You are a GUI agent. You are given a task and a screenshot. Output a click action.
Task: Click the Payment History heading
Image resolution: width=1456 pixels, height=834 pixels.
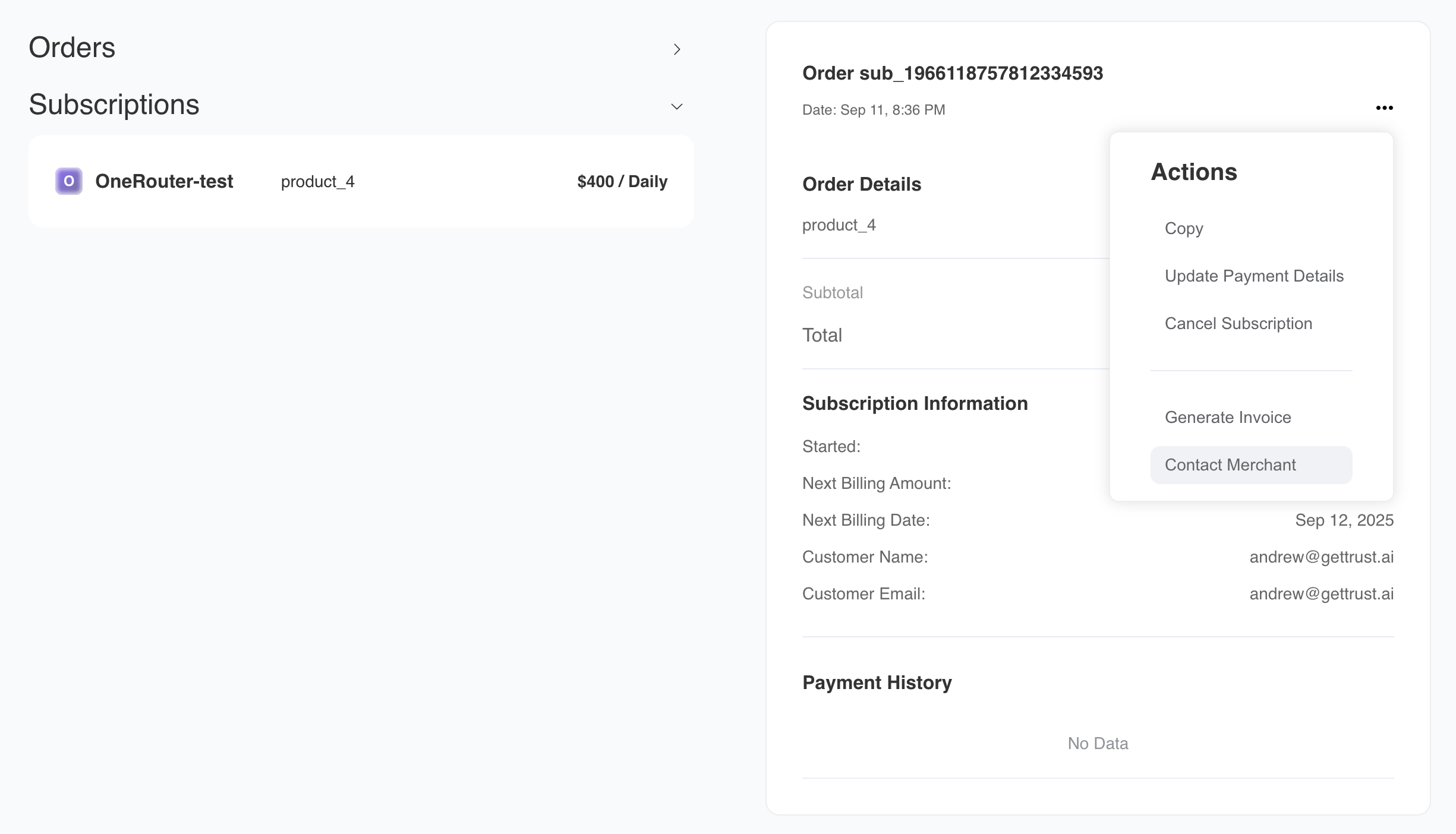pos(877,683)
